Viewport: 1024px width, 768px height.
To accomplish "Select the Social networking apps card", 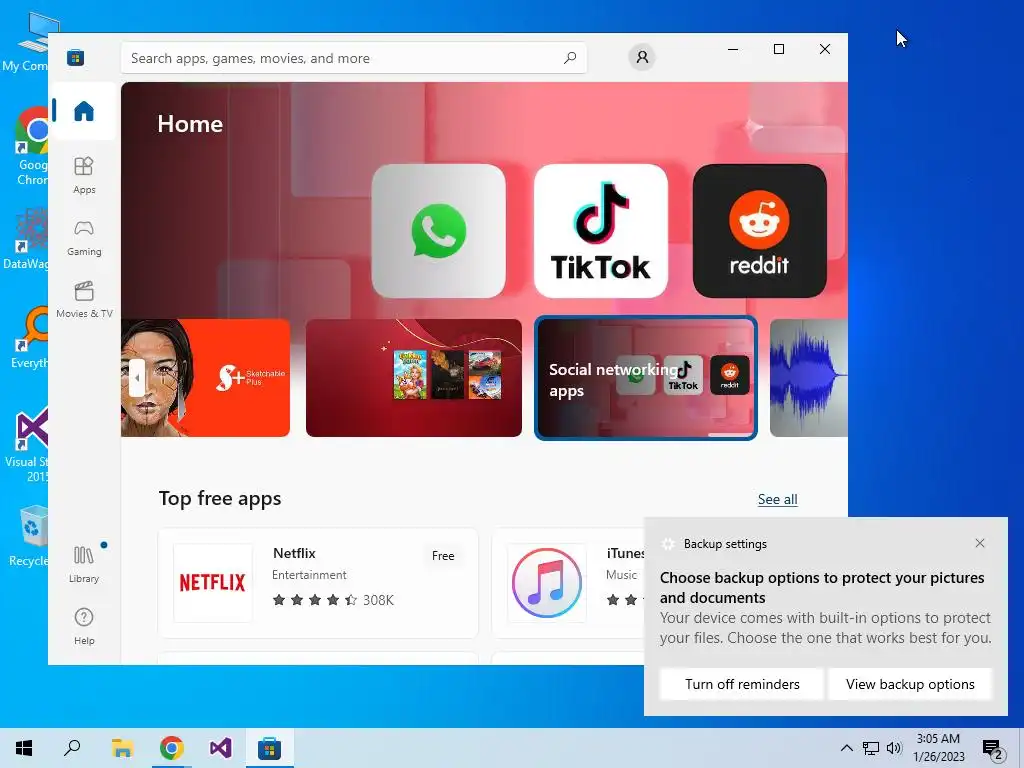I will (646, 377).
